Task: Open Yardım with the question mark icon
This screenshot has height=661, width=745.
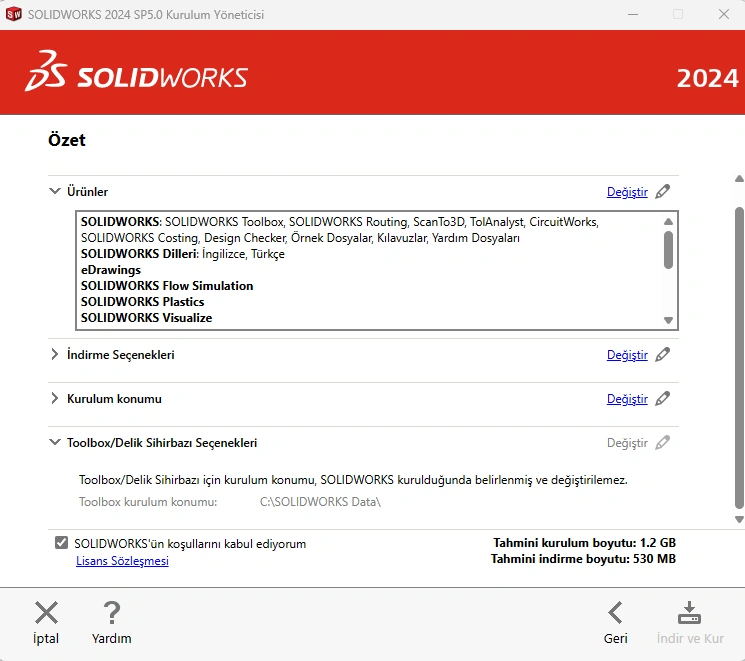Action: point(112,613)
